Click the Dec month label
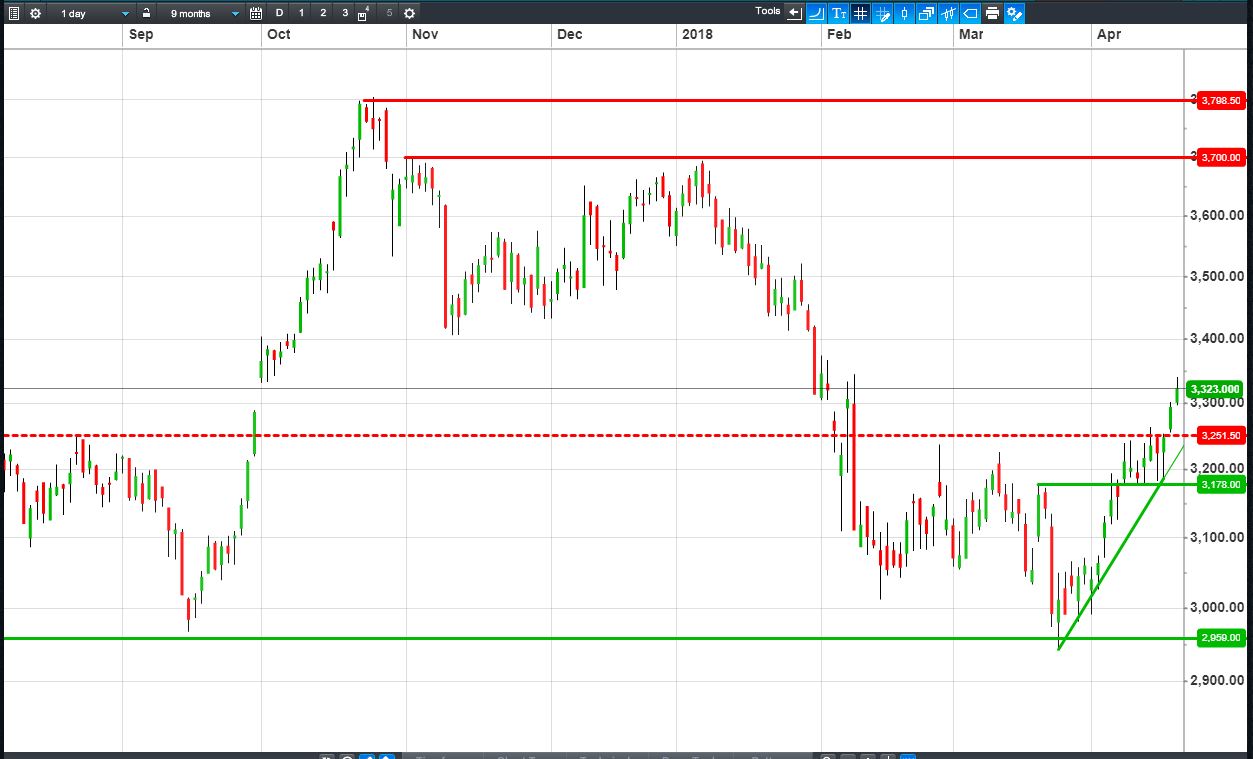The image size is (1253, 759). pyautogui.click(x=570, y=34)
